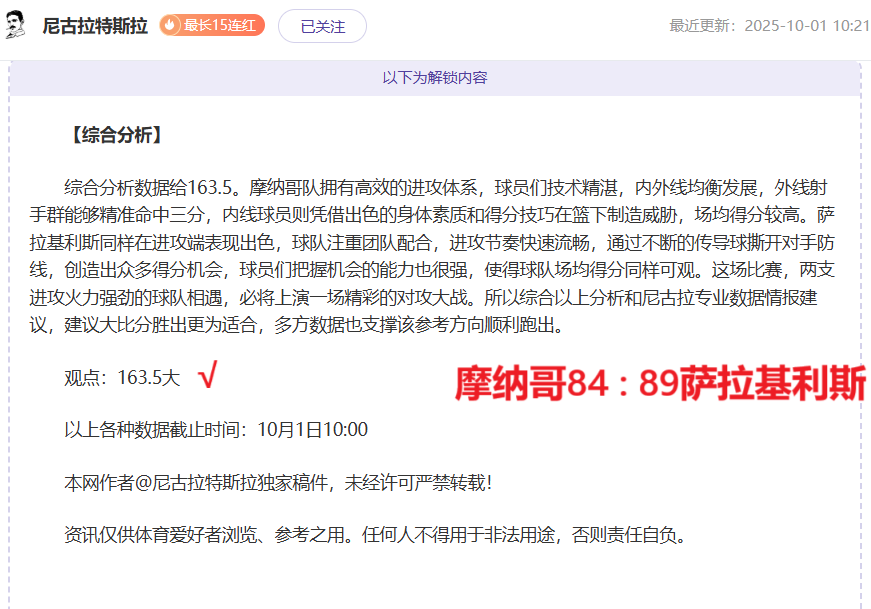Click the 2025-10-01 10:21 timestamp
The image size is (871, 609).
807,26
